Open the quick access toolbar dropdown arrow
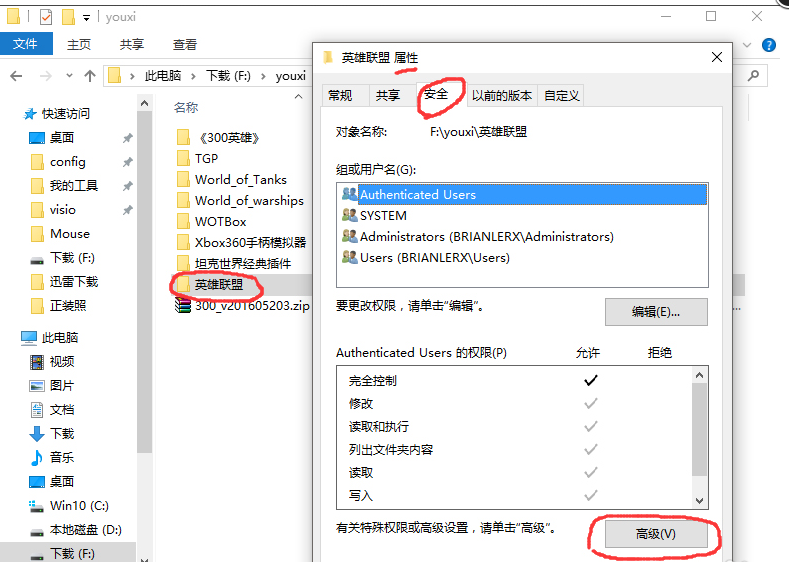Viewport: 789px width, 563px height. click(x=87, y=17)
